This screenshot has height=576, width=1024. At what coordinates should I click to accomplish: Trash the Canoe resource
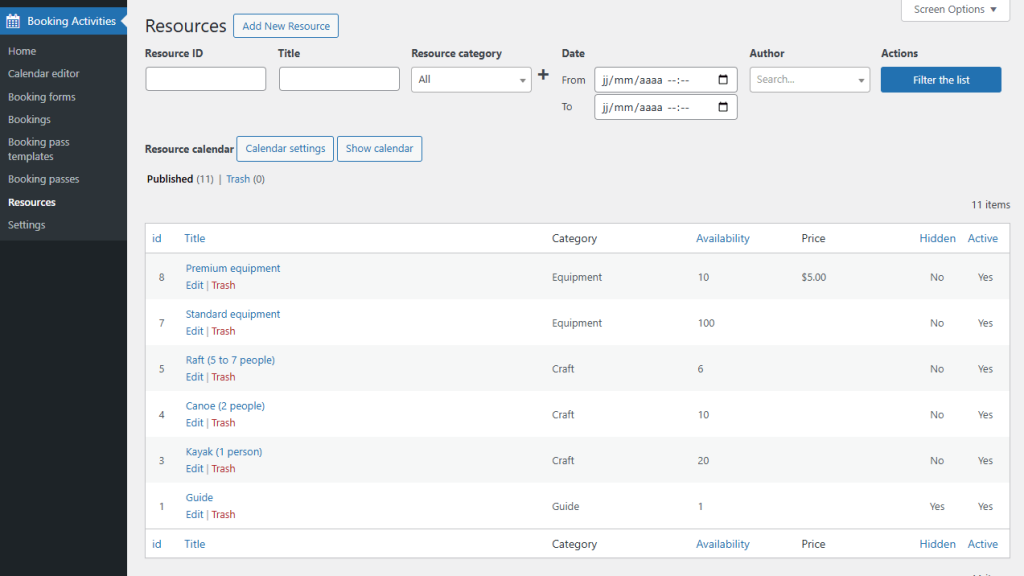tap(223, 423)
